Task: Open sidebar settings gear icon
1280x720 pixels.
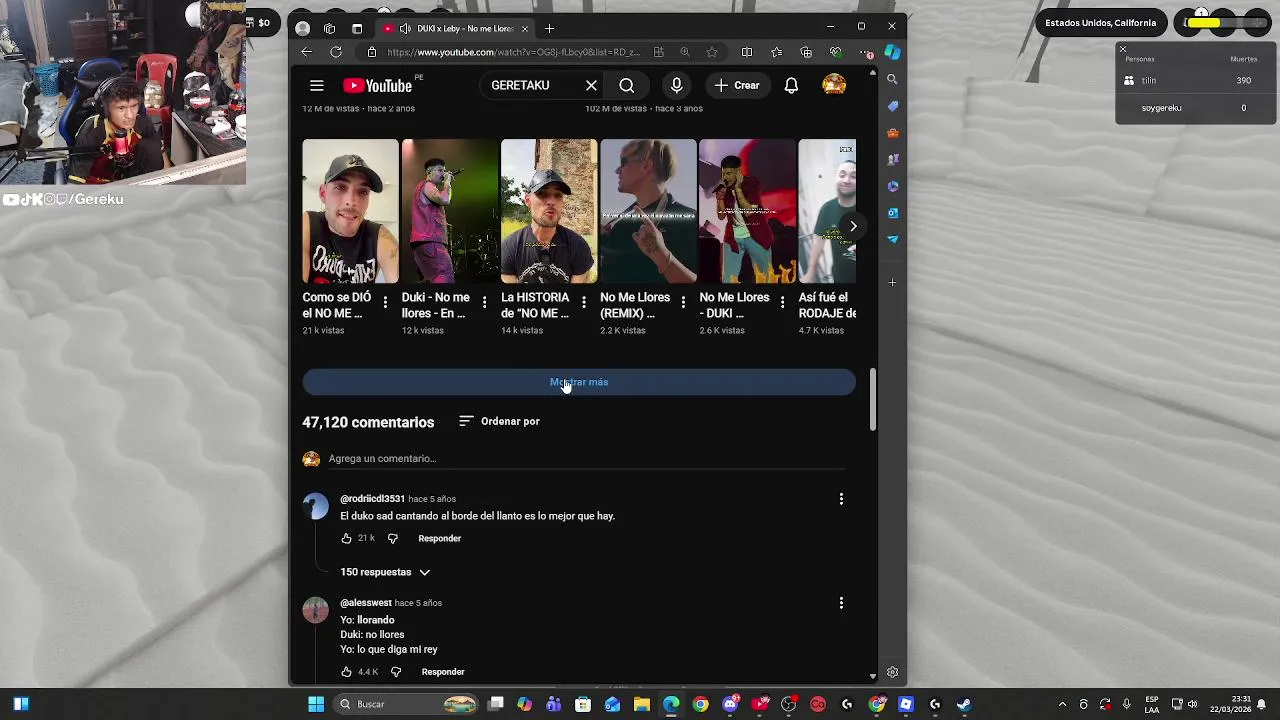Action: pyautogui.click(x=892, y=672)
